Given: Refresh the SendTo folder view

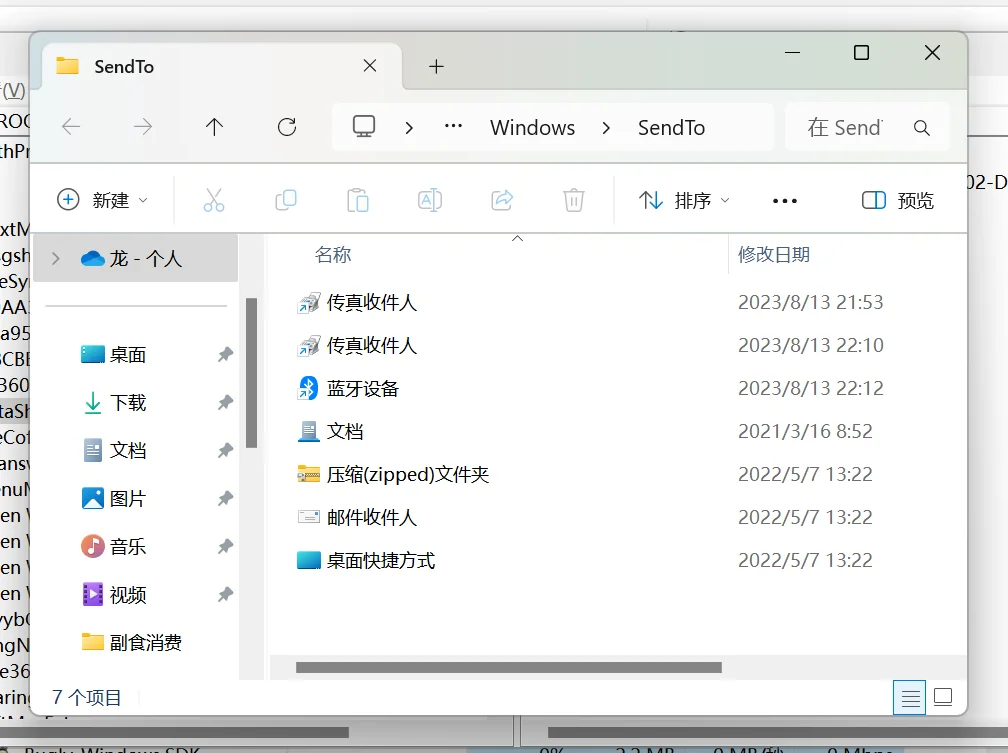Looking at the screenshot, I should 287,127.
